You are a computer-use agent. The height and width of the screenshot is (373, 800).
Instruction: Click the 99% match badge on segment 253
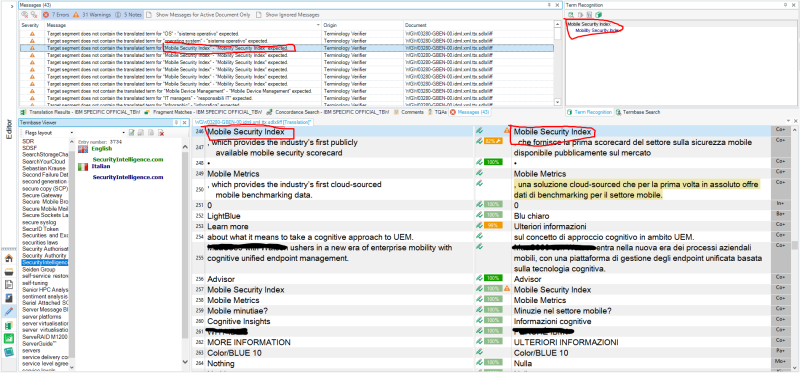[493, 226]
